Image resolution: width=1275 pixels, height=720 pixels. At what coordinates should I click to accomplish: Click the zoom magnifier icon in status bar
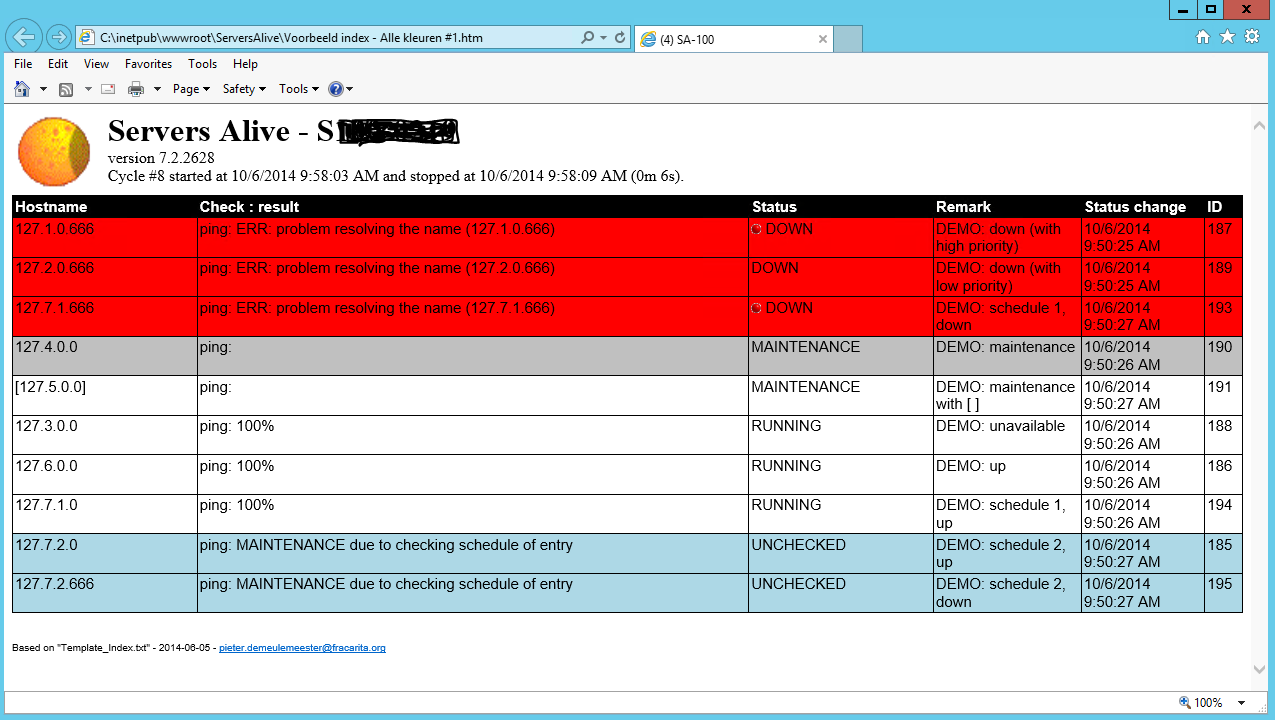click(x=1185, y=702)
